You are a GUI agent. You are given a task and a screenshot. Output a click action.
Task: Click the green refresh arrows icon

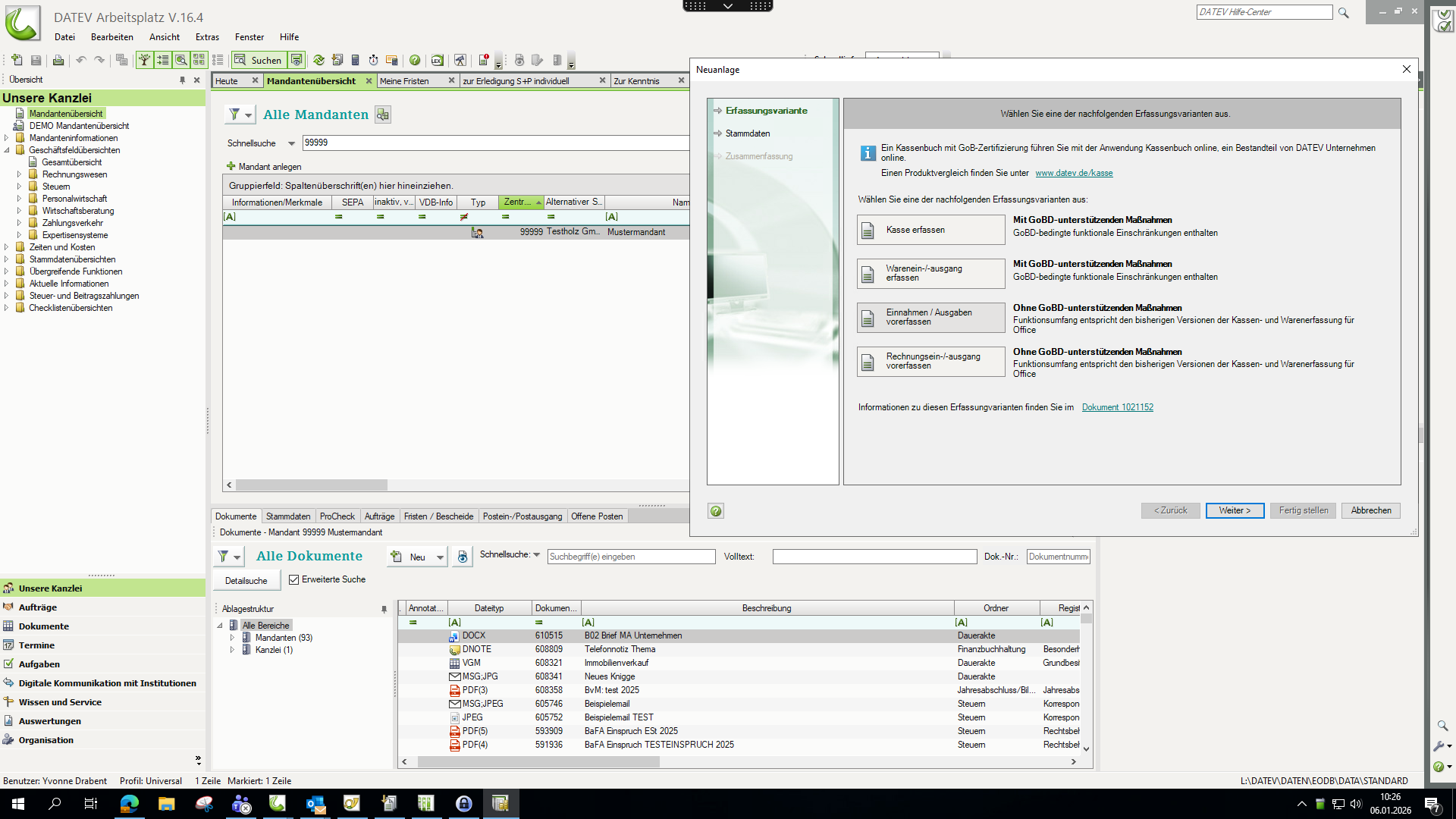tap(318, 60)
